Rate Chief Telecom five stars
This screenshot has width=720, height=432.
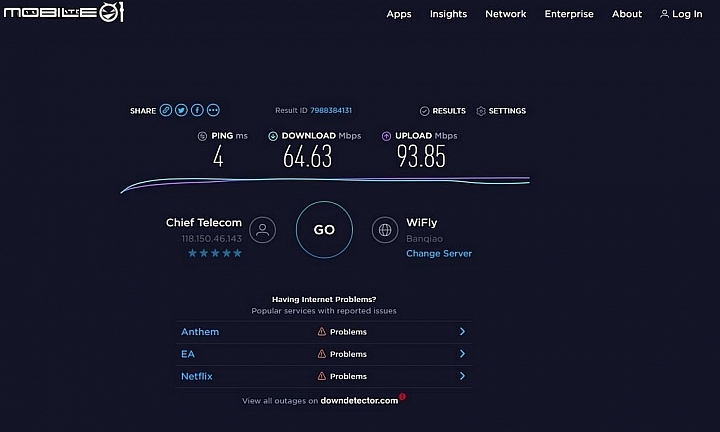(237, 253)
